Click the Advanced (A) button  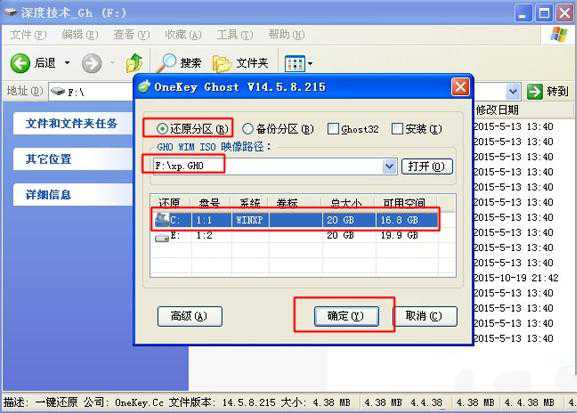190,316
